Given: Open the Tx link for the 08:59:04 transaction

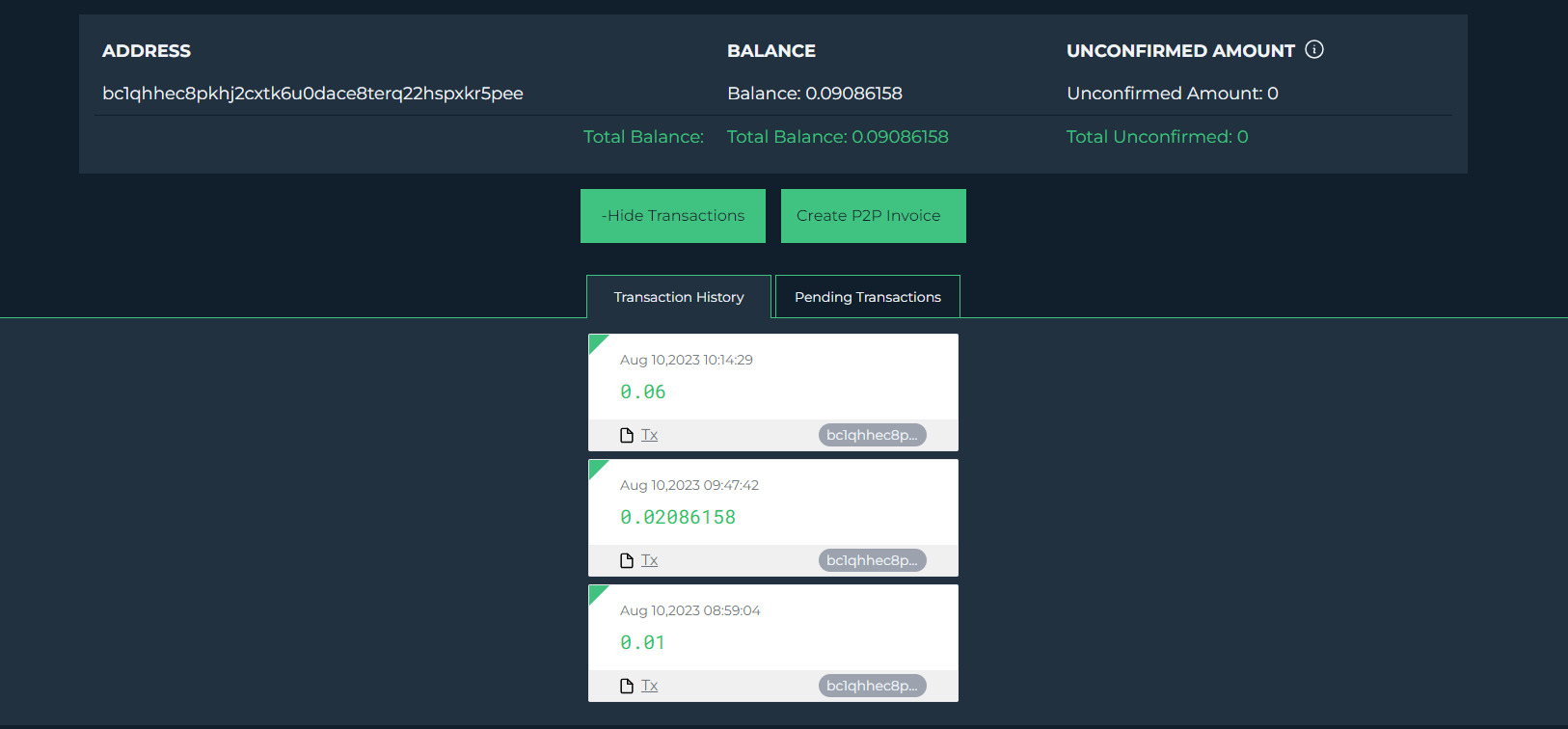Looking at the screenshot, I should tap(650, 686).
